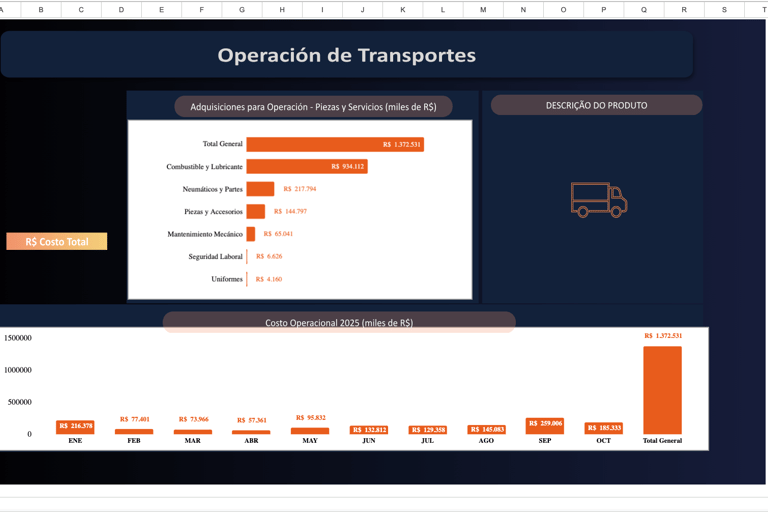Click the OCT column bar
This screenshot has height=512, width=768.
click(x=603, y=428)
